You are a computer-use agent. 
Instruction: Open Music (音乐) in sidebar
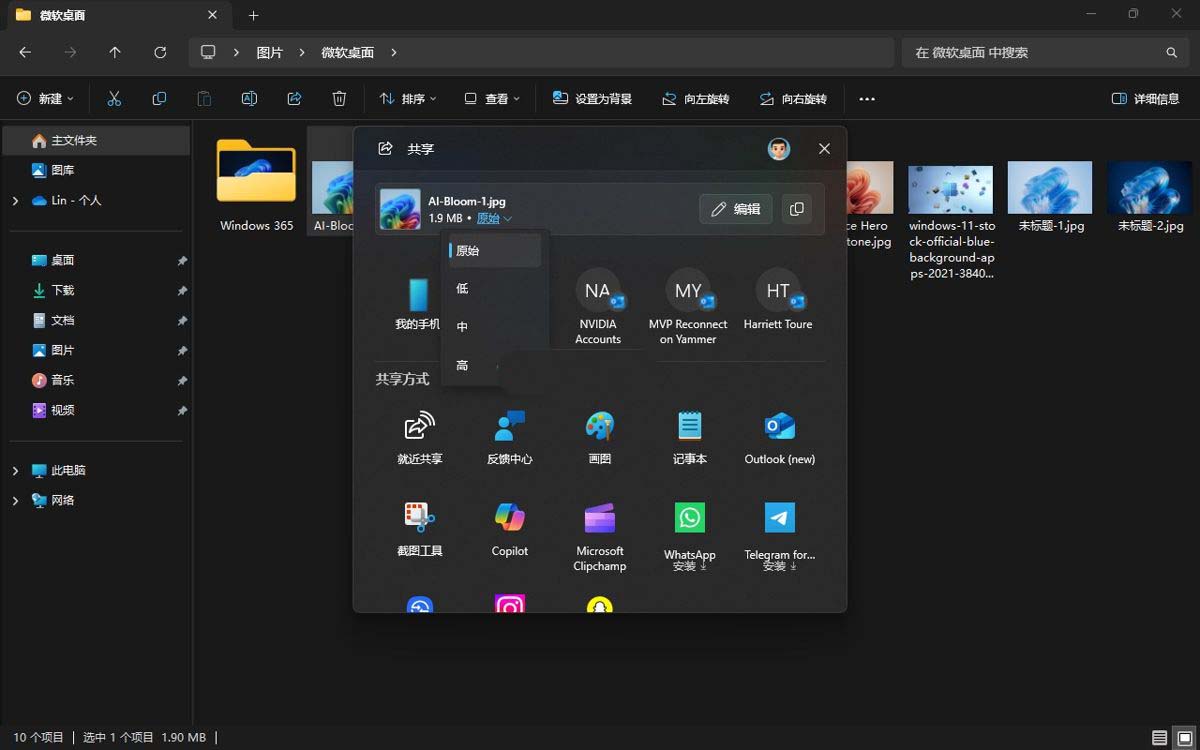(x=97, y=380)
